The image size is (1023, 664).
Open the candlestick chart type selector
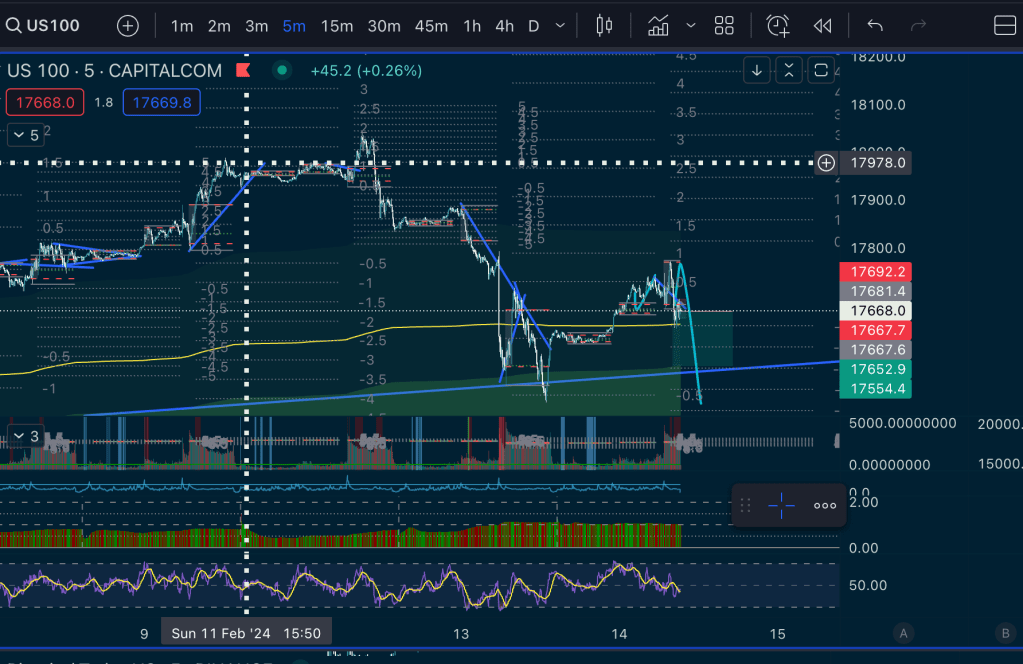[x=603, y=26]
